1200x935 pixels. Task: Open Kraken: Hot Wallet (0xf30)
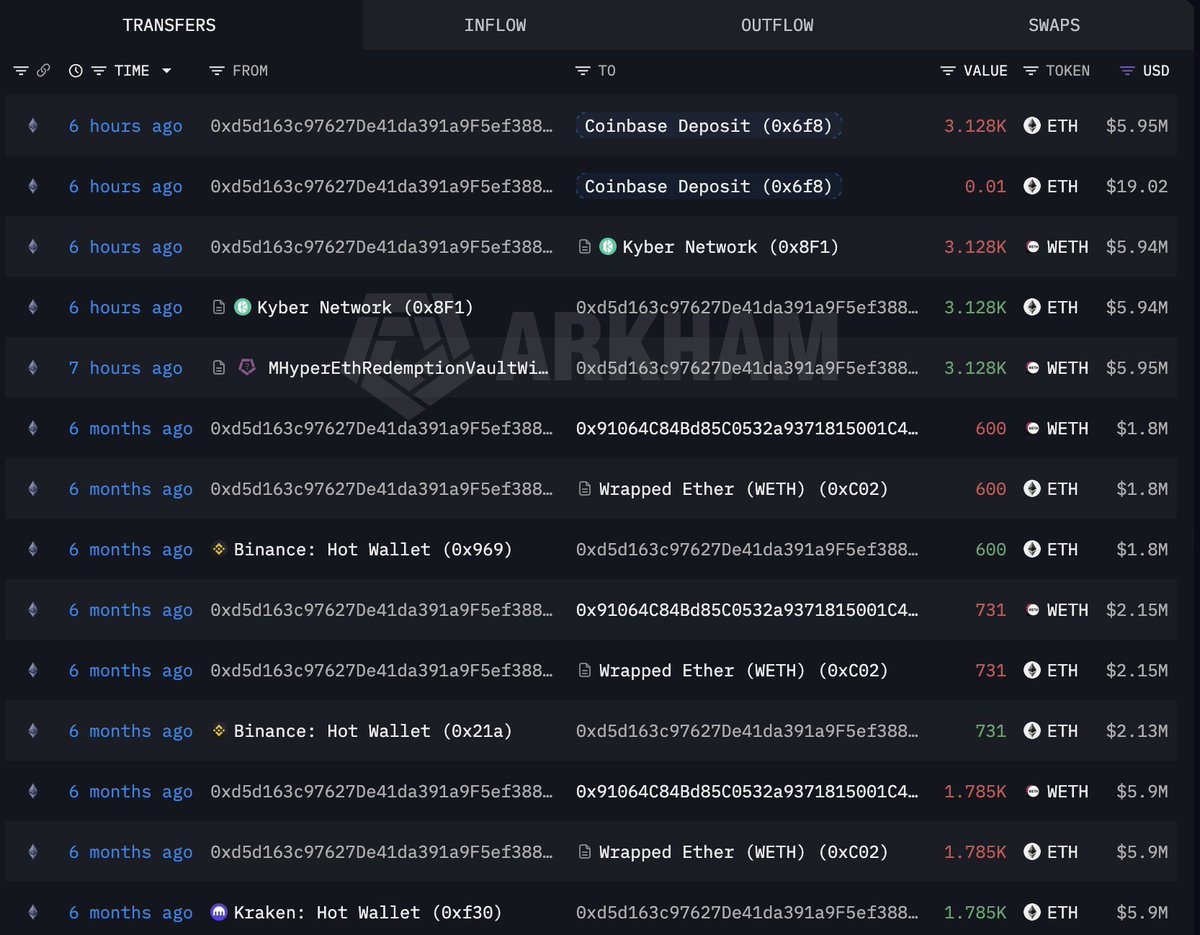point(368,912)
